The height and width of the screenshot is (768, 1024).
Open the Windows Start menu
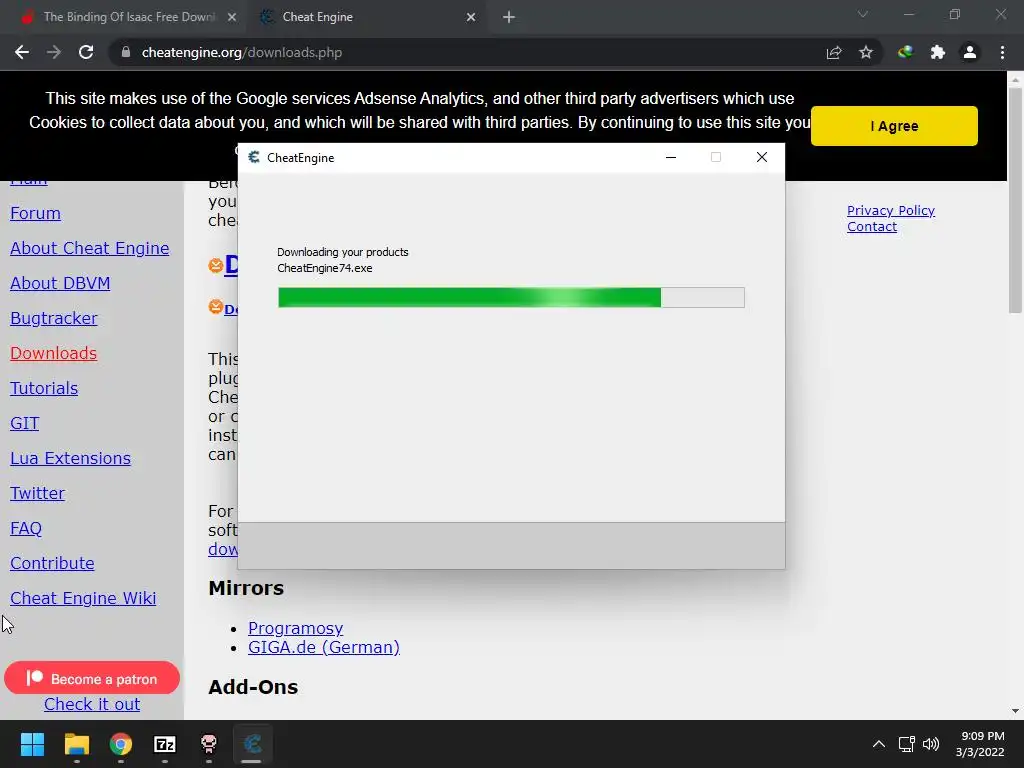(32, 744)
